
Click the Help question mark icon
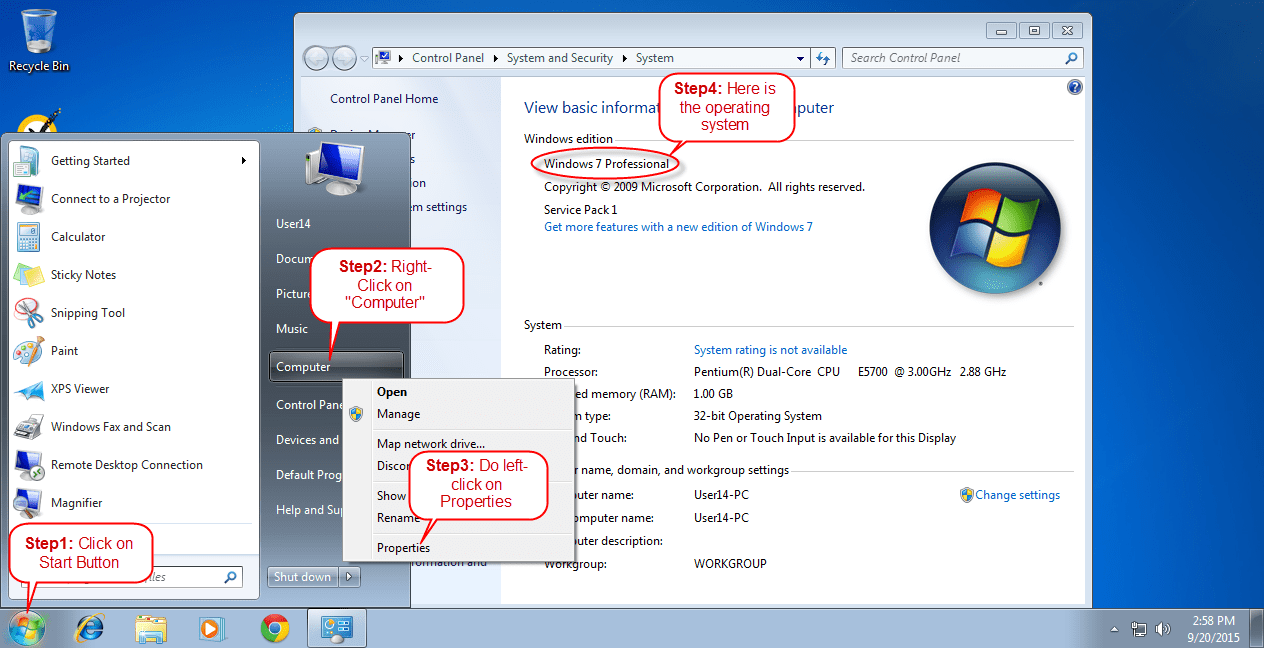tap(1075, 87)
